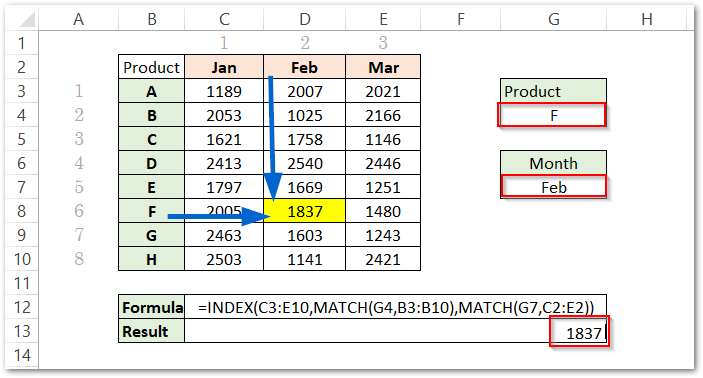Click cell with value 2421
This screenshot has height=378, width=703.
pyautogui.click(x=383, y=259)
